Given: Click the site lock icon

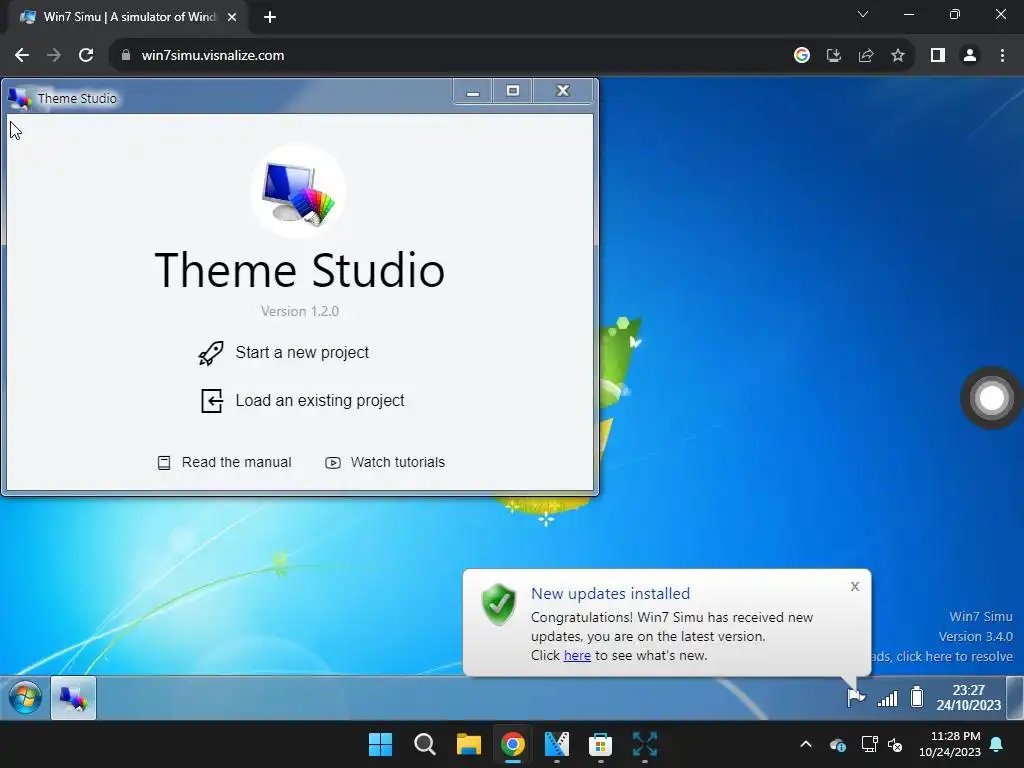Looking at the screenshot, I should (x=125, y=56).
